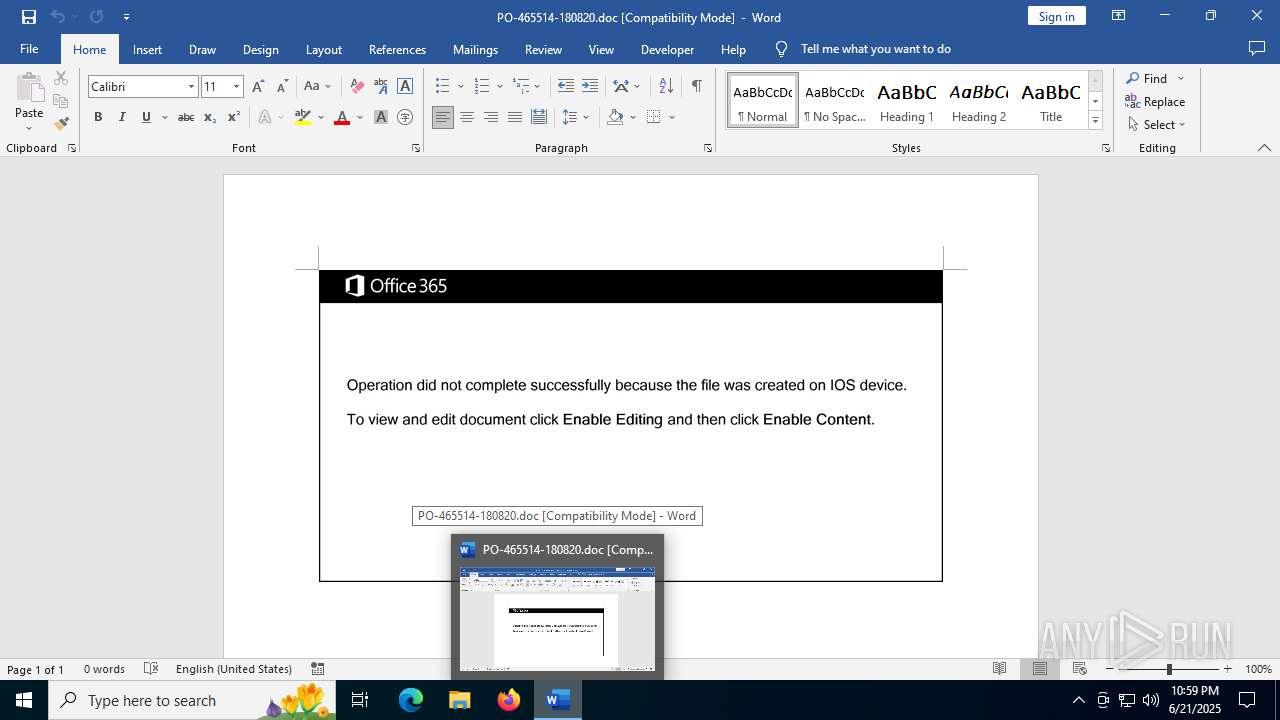Click the Format Painter brush icon

pos(61,123)
